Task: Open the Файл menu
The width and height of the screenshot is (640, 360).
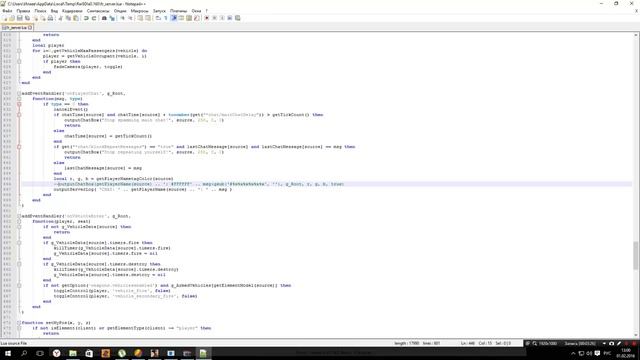Action: [7, 11]
